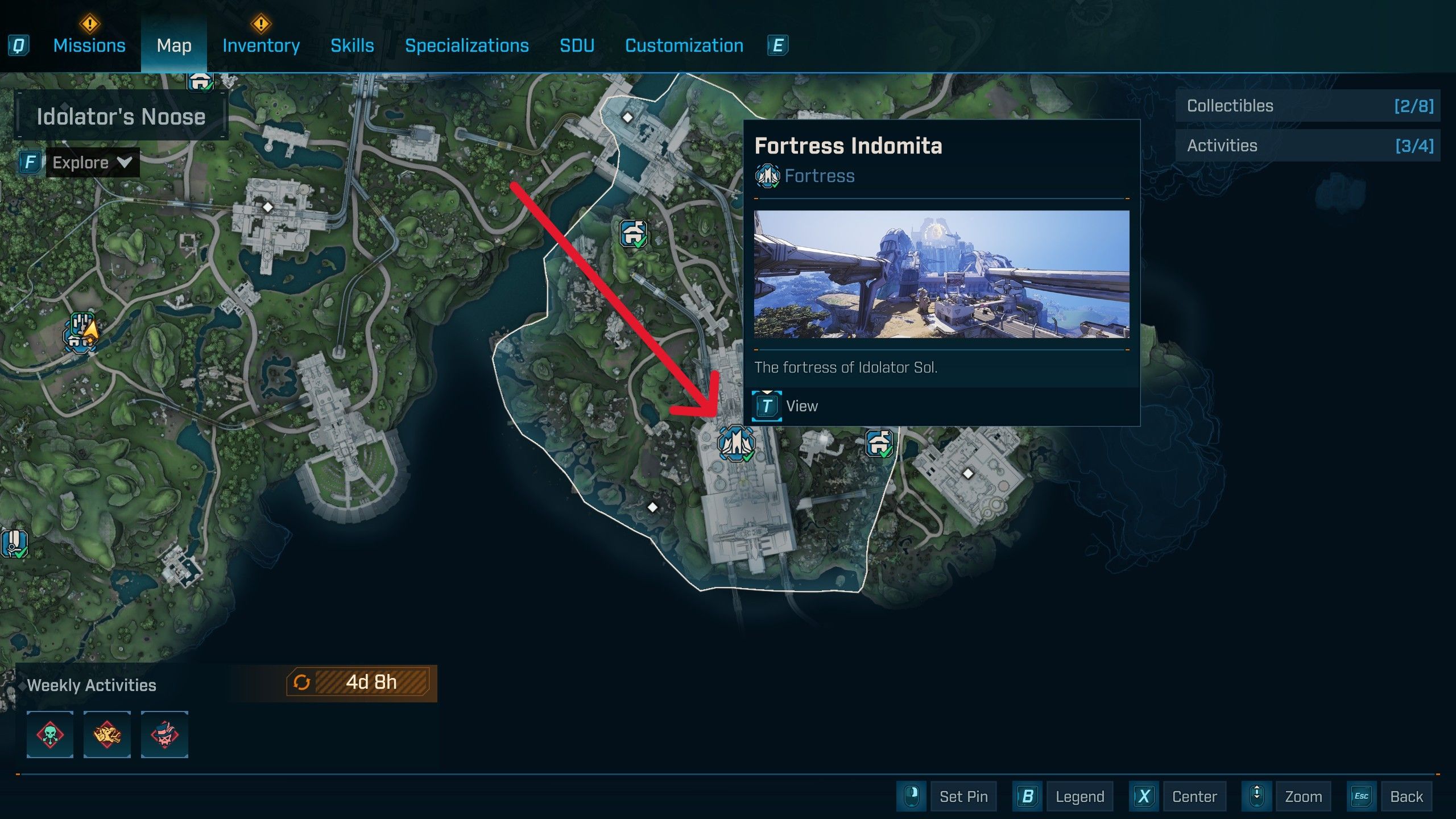Expand the Explore filter dropdown
Viewport: 1456px width, 819px height.
pos(93,163)
